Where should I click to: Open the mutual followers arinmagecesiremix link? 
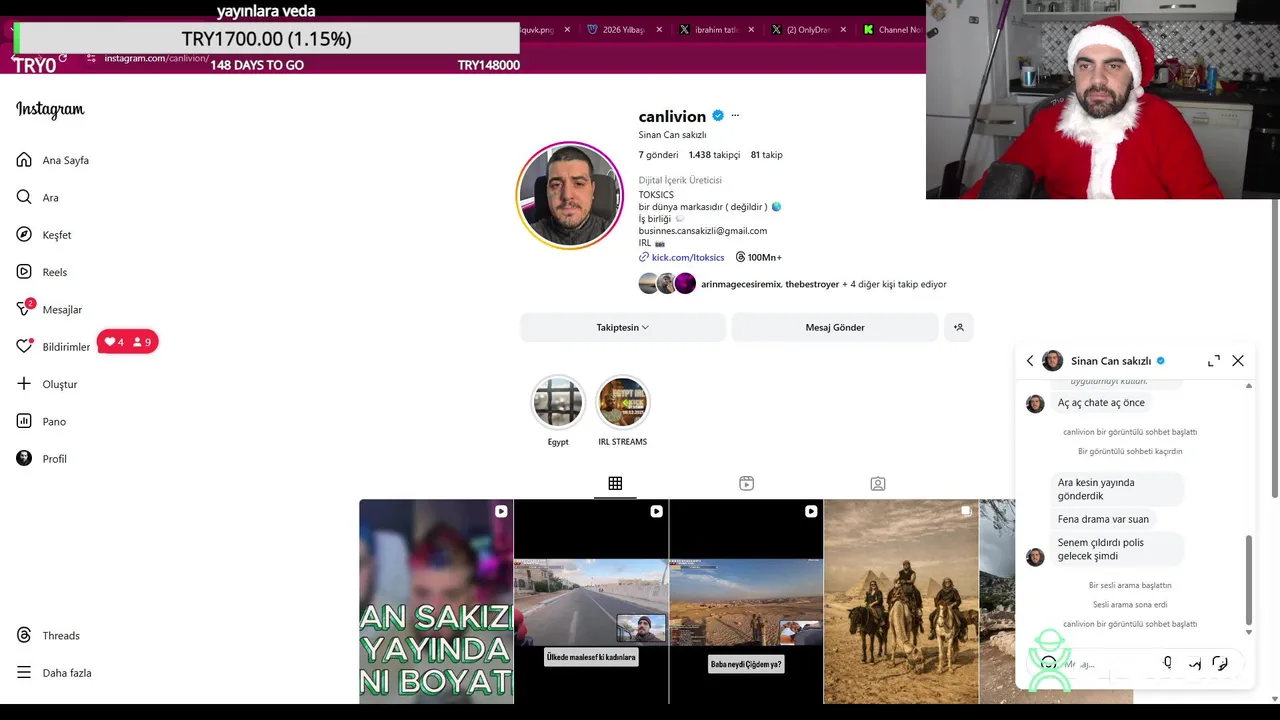(740, 284)
